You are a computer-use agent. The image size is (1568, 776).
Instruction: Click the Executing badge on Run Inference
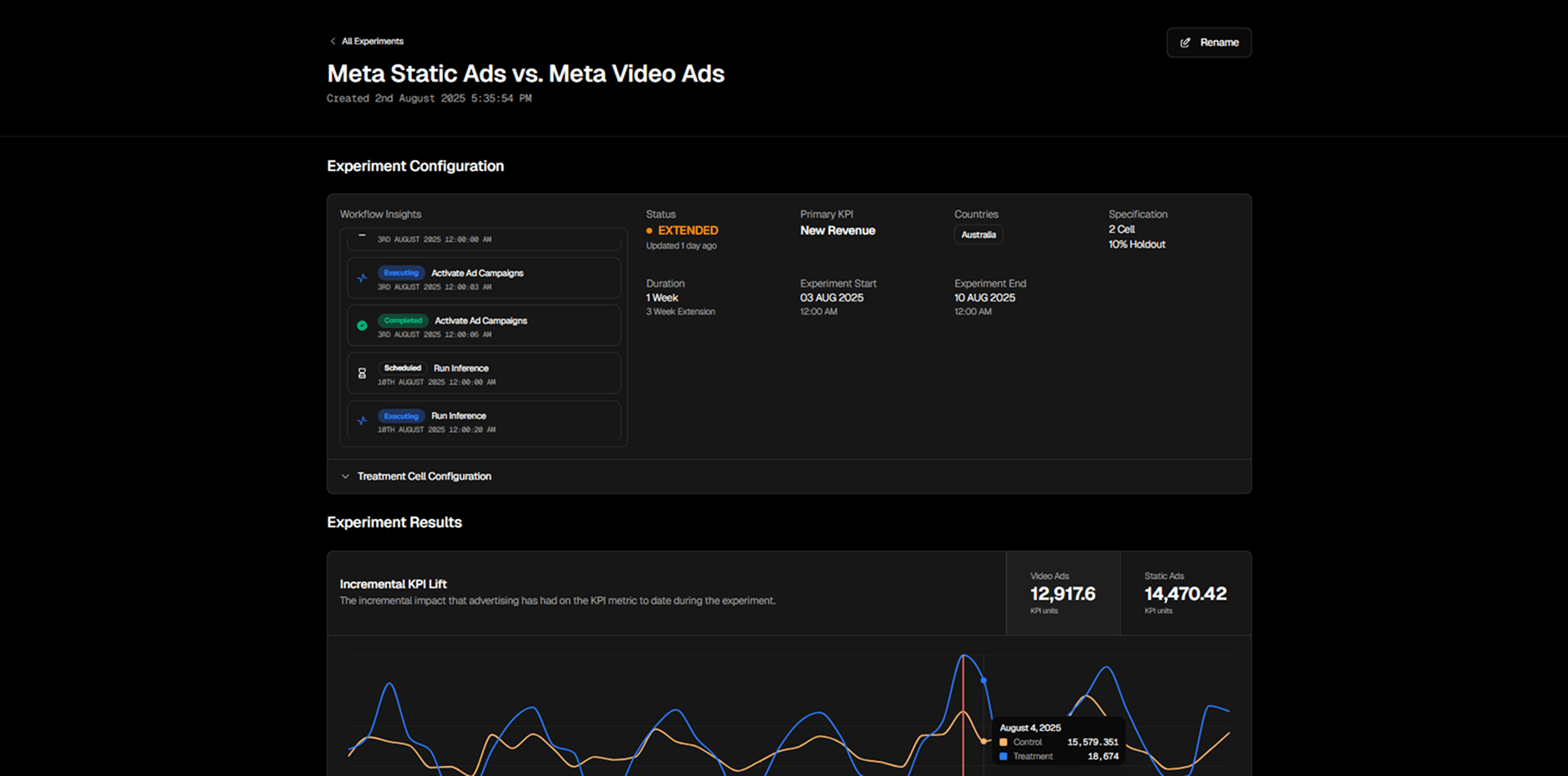[401, 416]
